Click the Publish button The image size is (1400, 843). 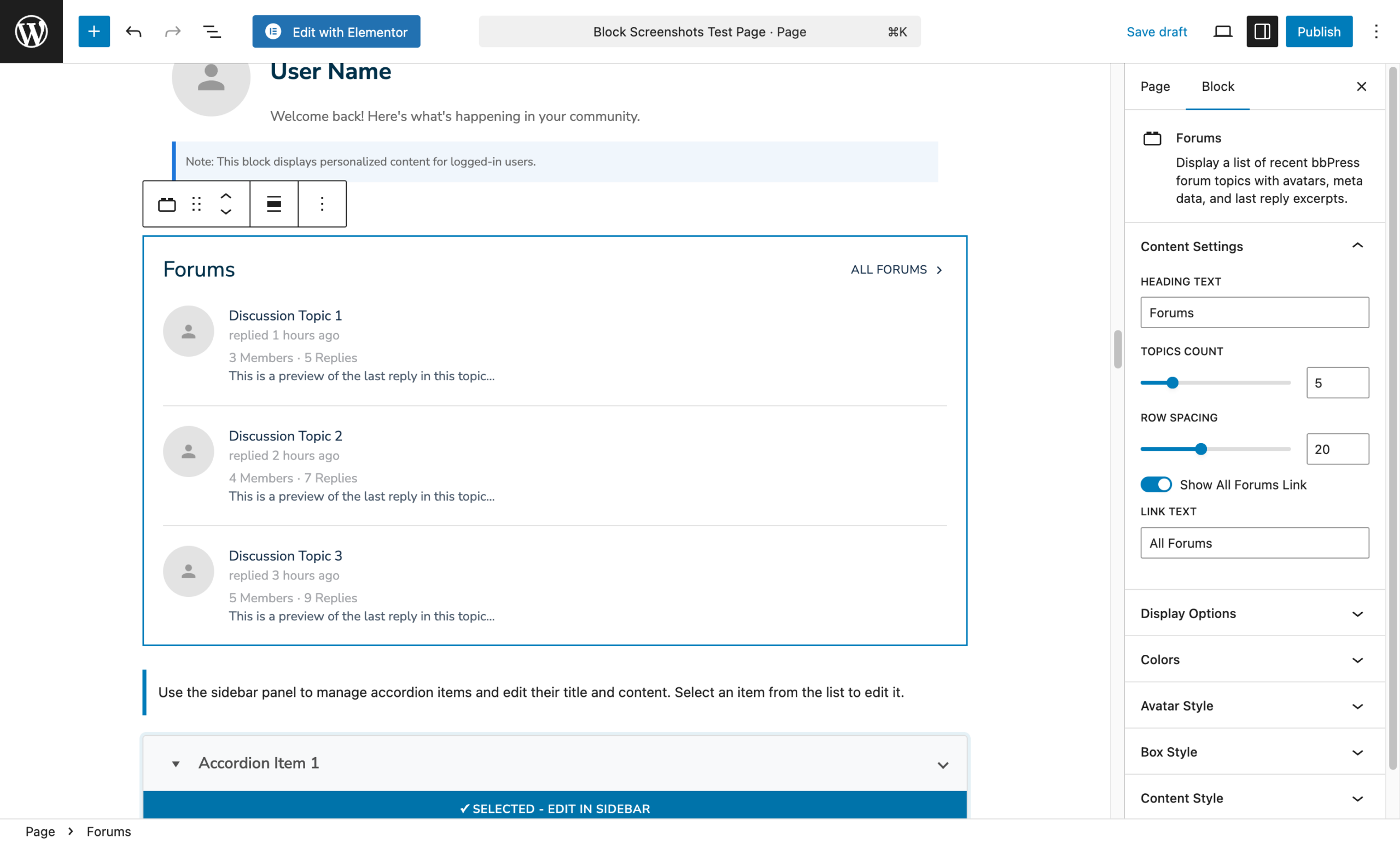tap(1319, 31)
